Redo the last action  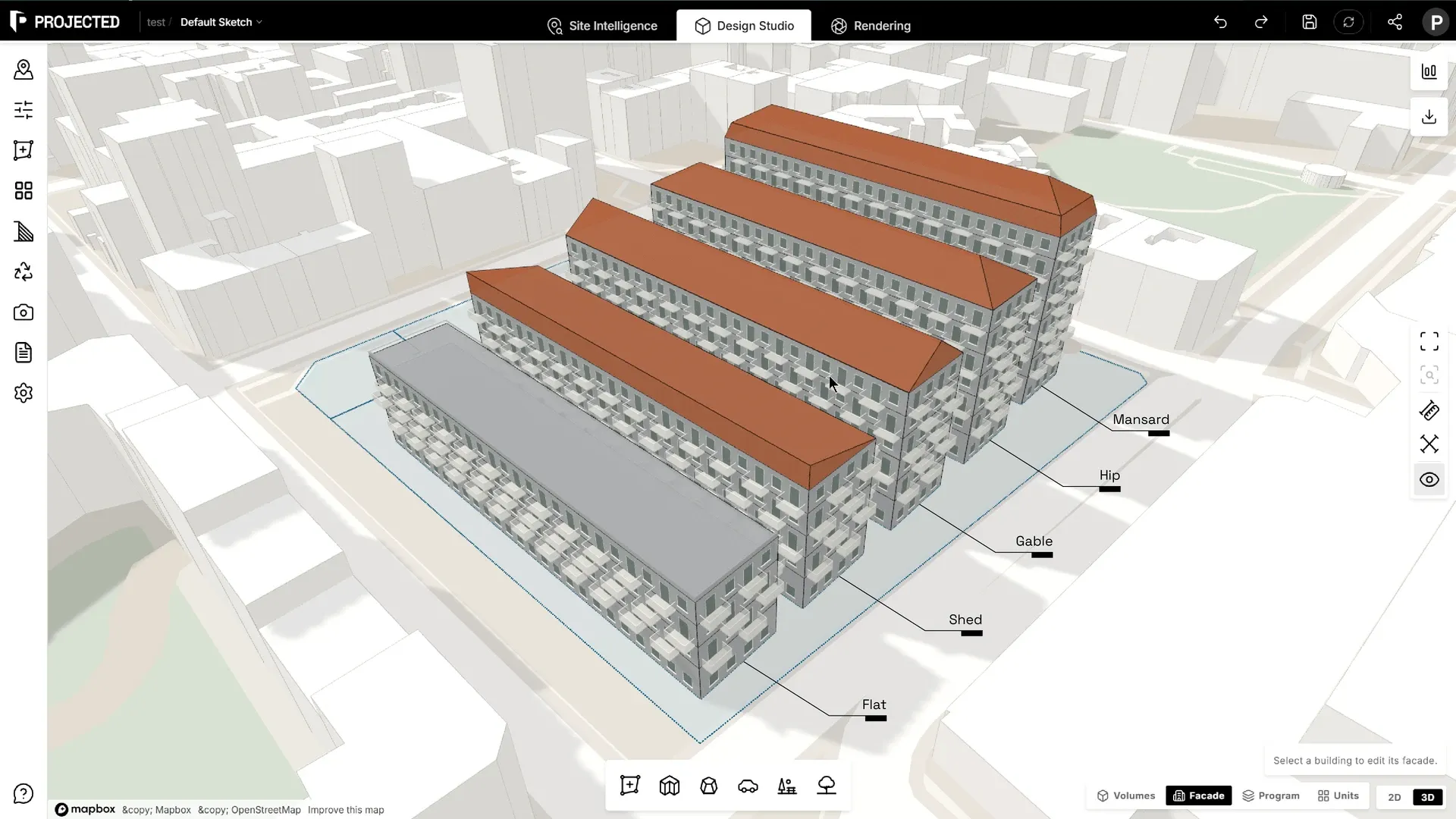pos(1261,22)
